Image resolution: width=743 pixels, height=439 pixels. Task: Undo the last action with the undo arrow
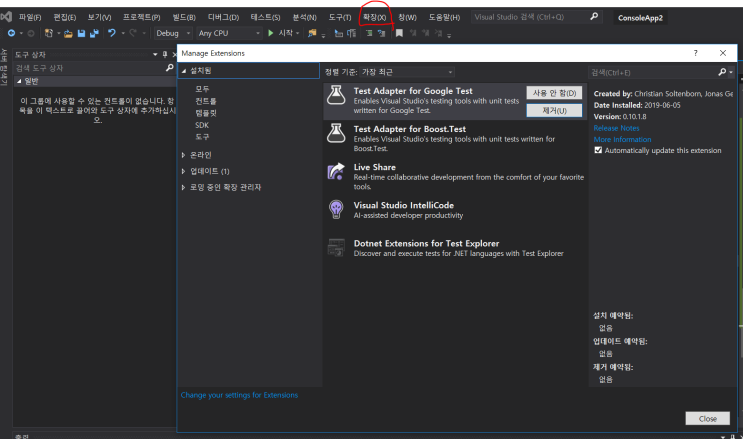[112, 33]
